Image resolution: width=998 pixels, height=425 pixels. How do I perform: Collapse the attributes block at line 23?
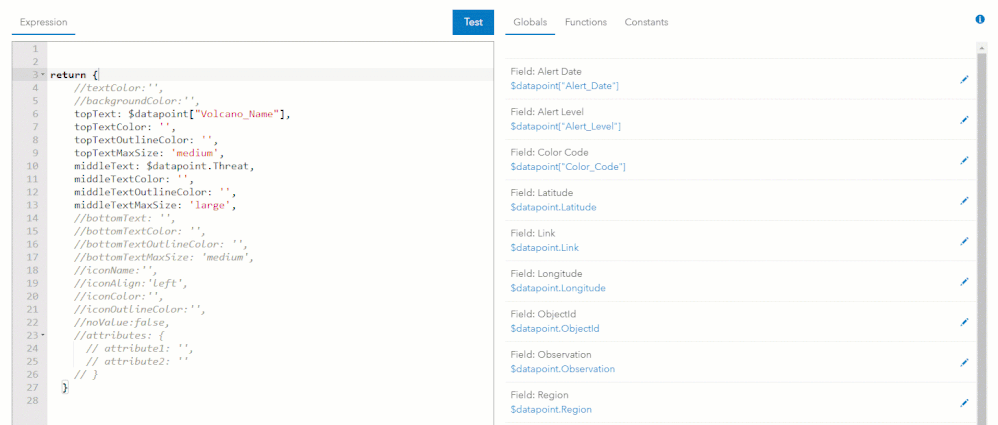click(42, 335)
